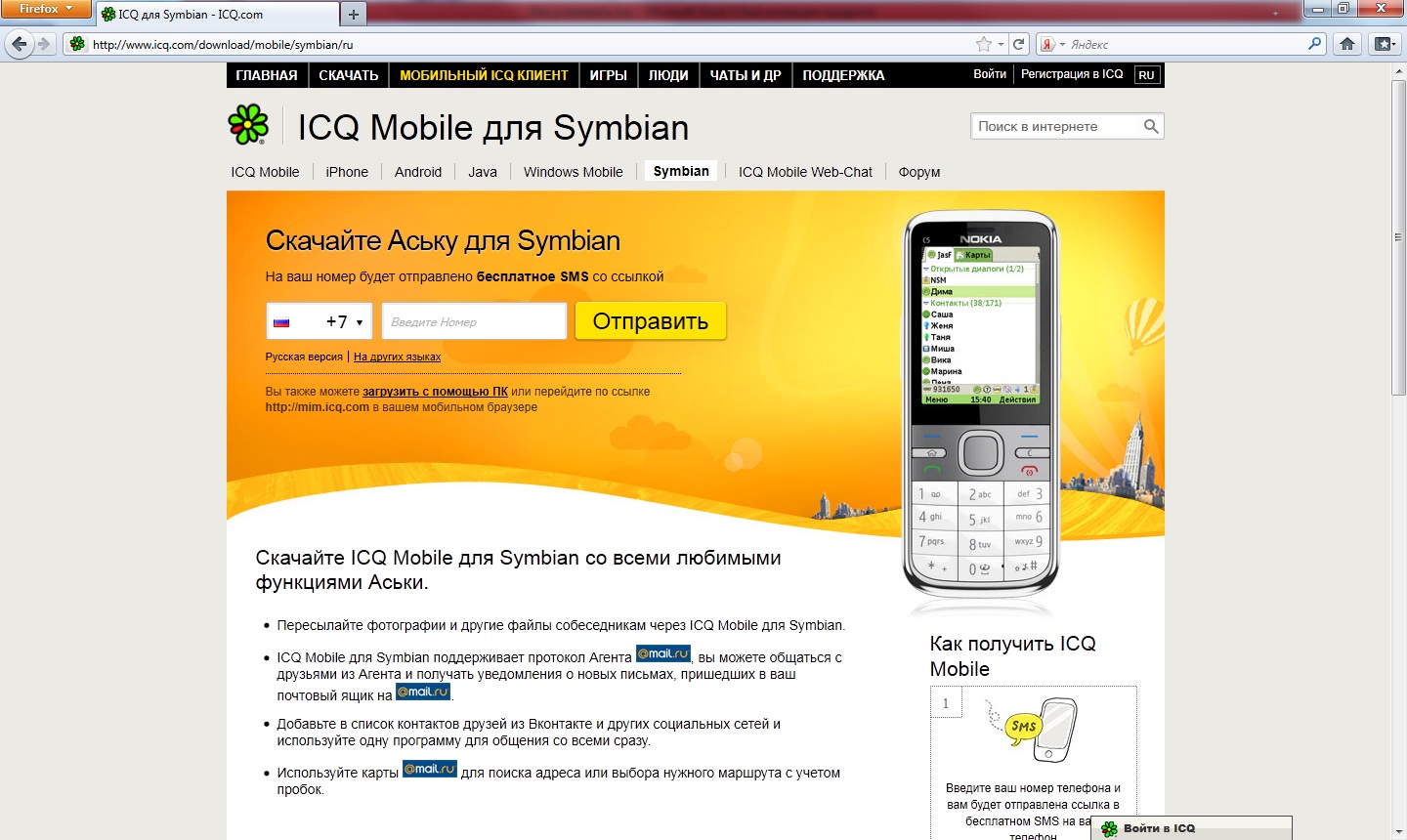This screenshot has width=1407, height=840.
Task: Click the 'Скачайте Аську для Symbian' heading
Action: pyautogui.click(x=443, y=240)
